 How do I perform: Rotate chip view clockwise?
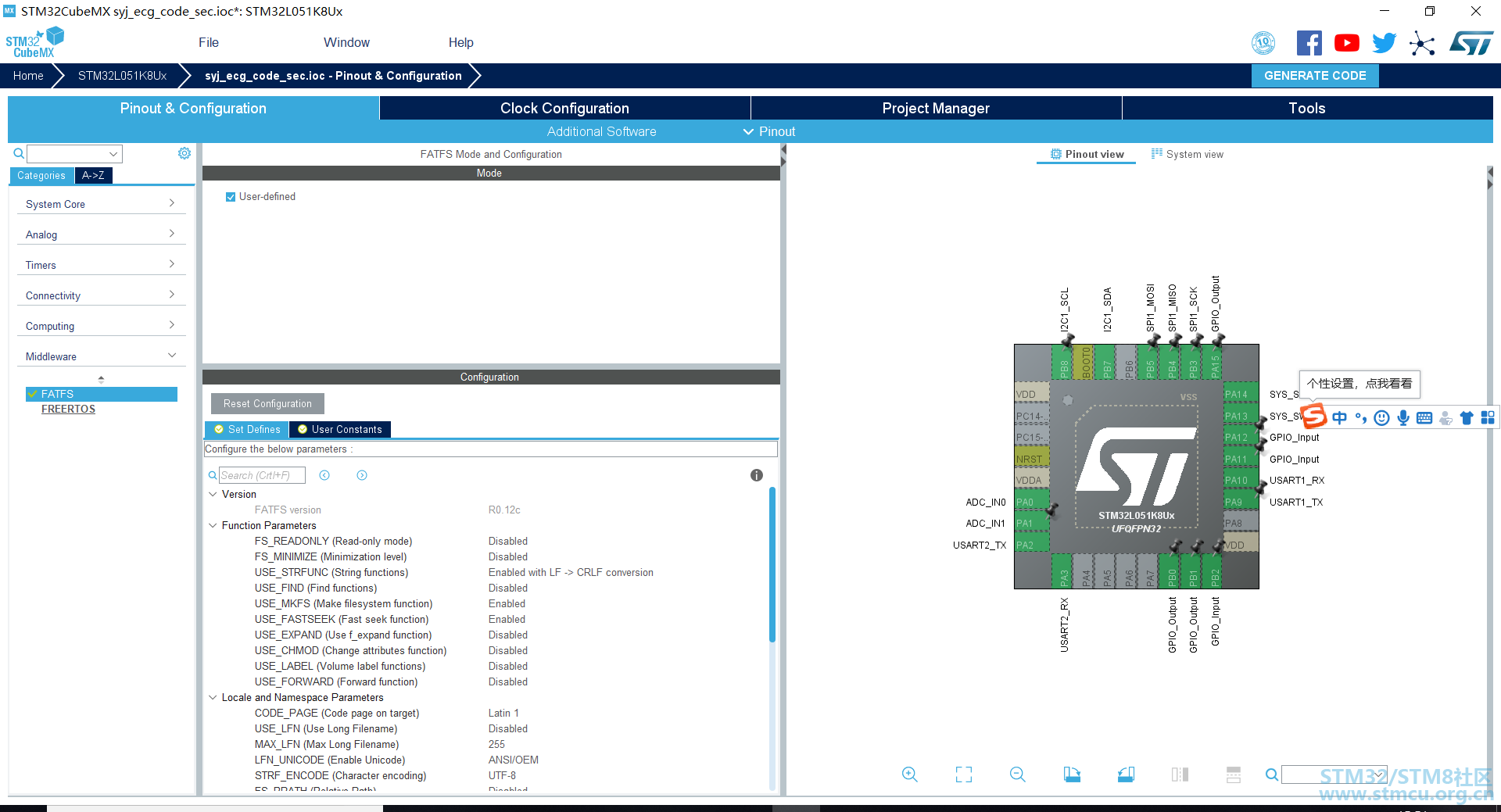point(1072,774)
